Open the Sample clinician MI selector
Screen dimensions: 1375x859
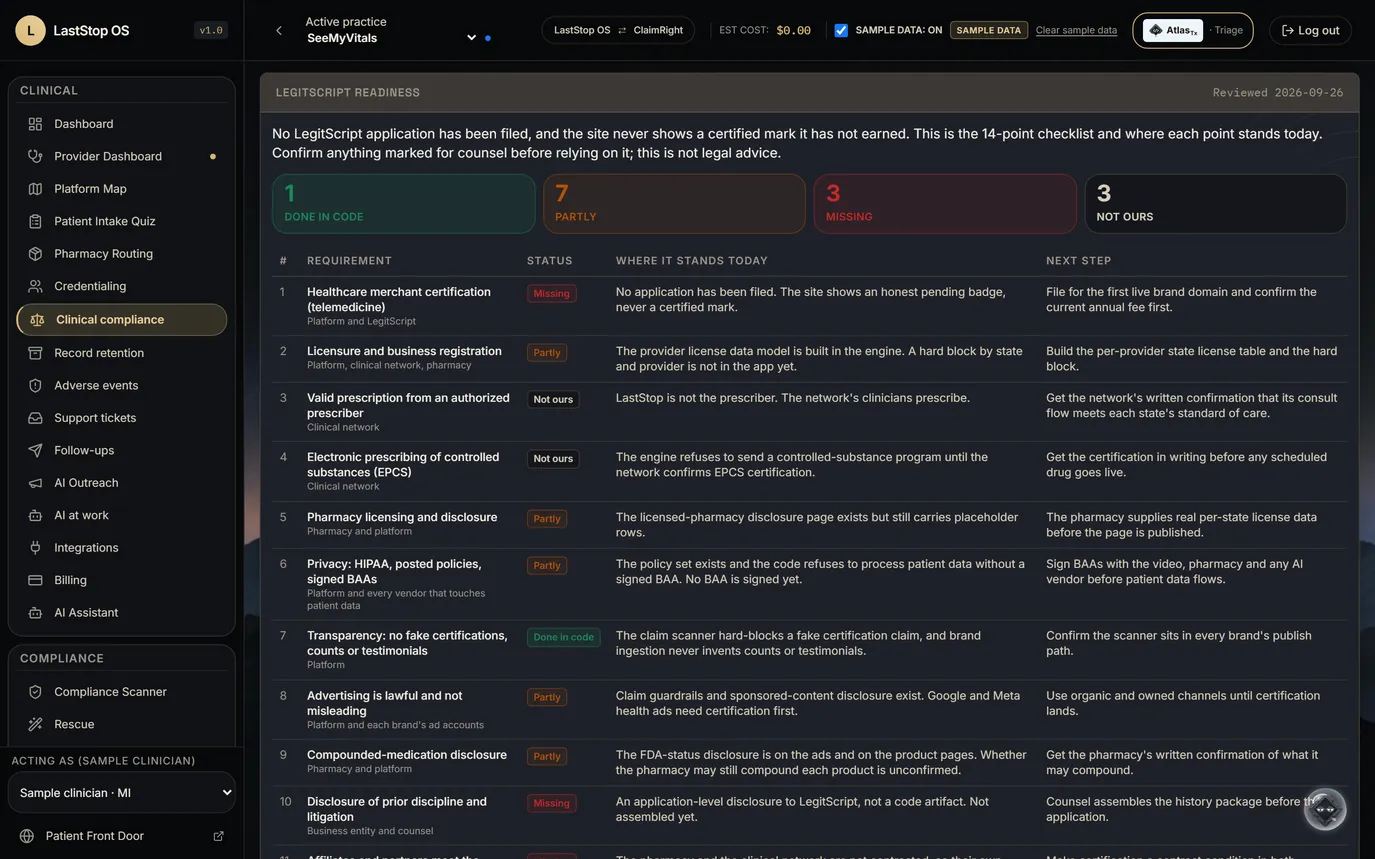(122, 793)
